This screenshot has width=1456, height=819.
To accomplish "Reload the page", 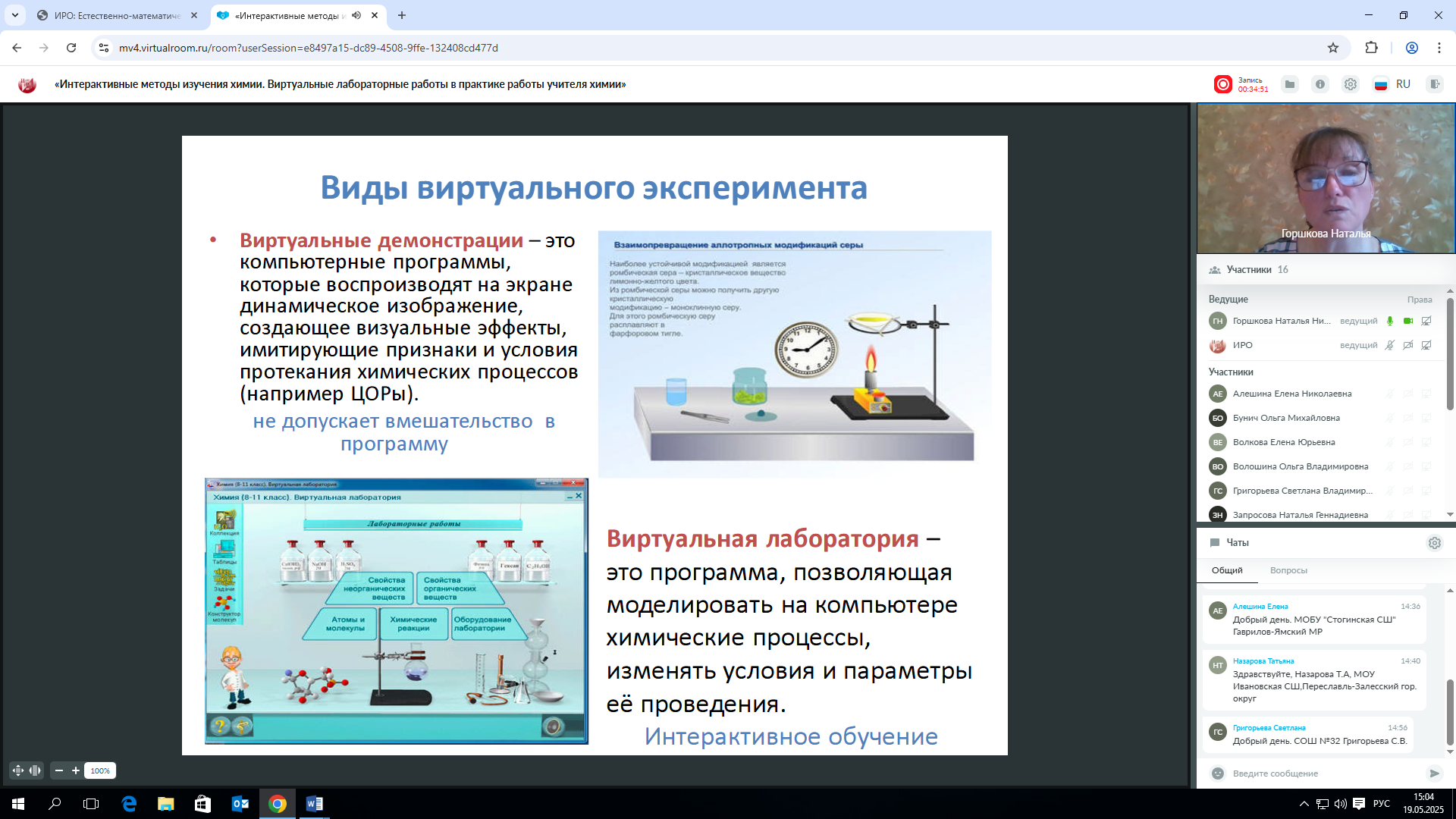I will (71, 48).
